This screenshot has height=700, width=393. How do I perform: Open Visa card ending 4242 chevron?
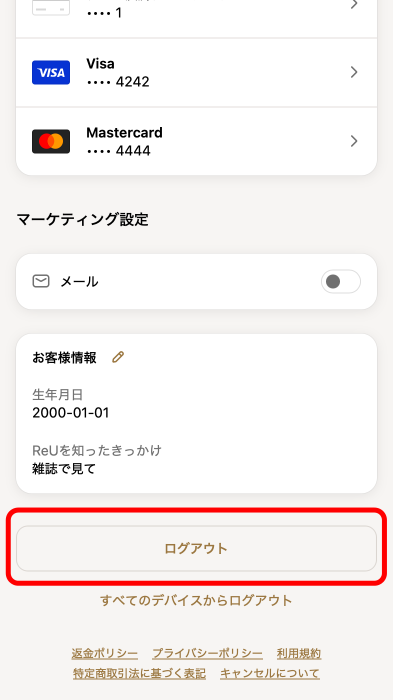point(354,72)
